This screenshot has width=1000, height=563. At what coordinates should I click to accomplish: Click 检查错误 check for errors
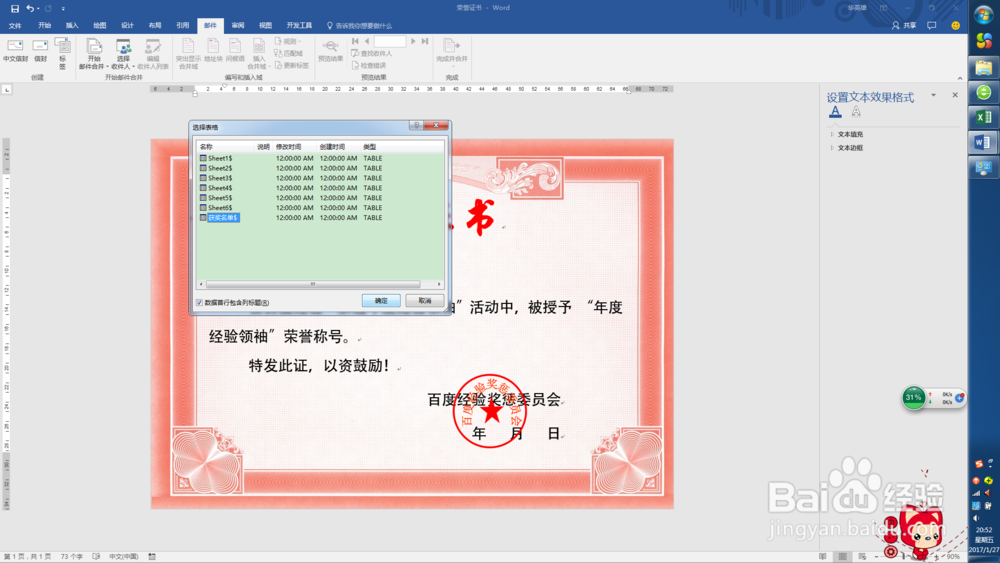pos(369,66)
